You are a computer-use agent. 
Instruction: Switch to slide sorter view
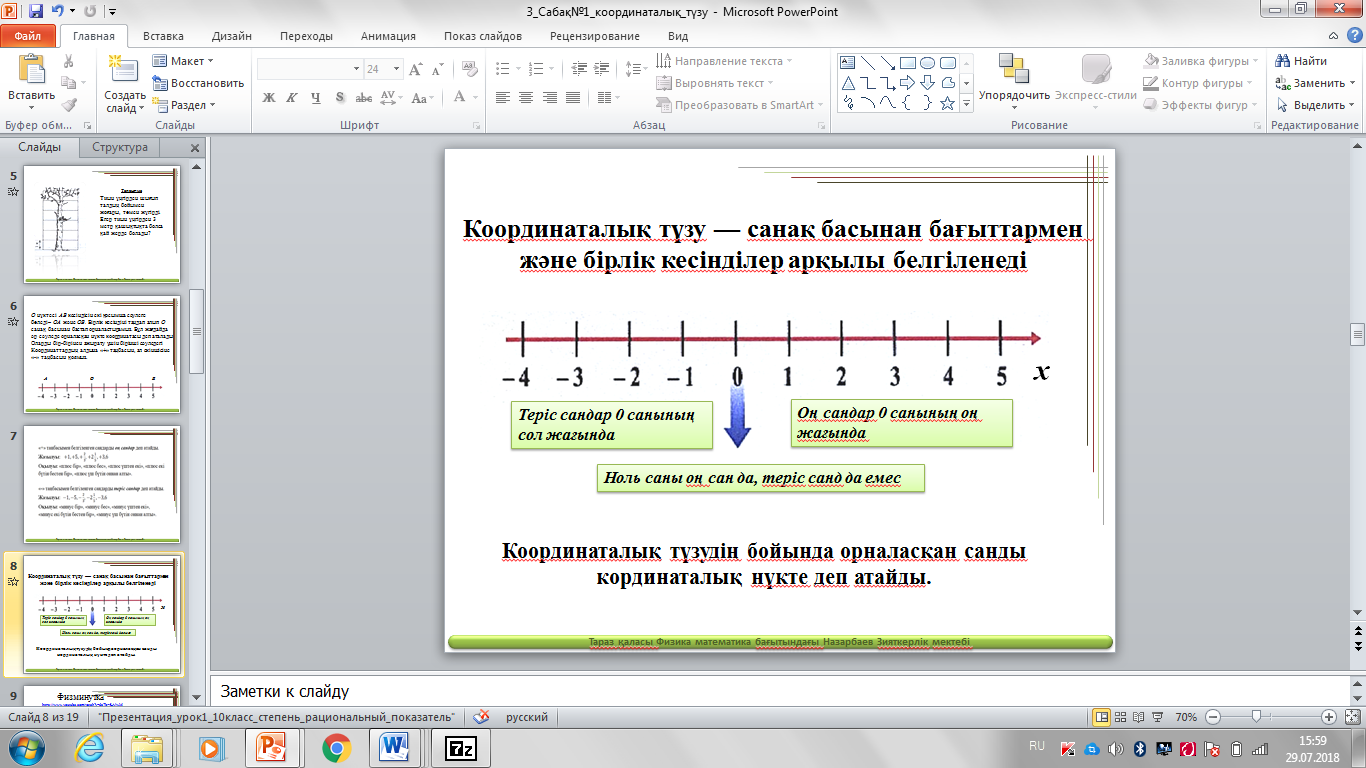(x=1119, y=717)
